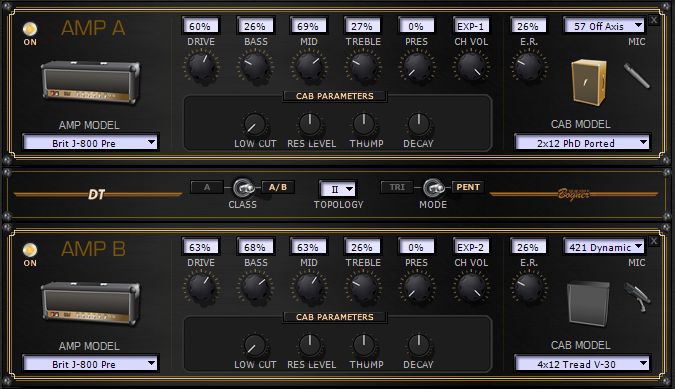Open the Amp A Amp Model dropdown

coord(90,143)
